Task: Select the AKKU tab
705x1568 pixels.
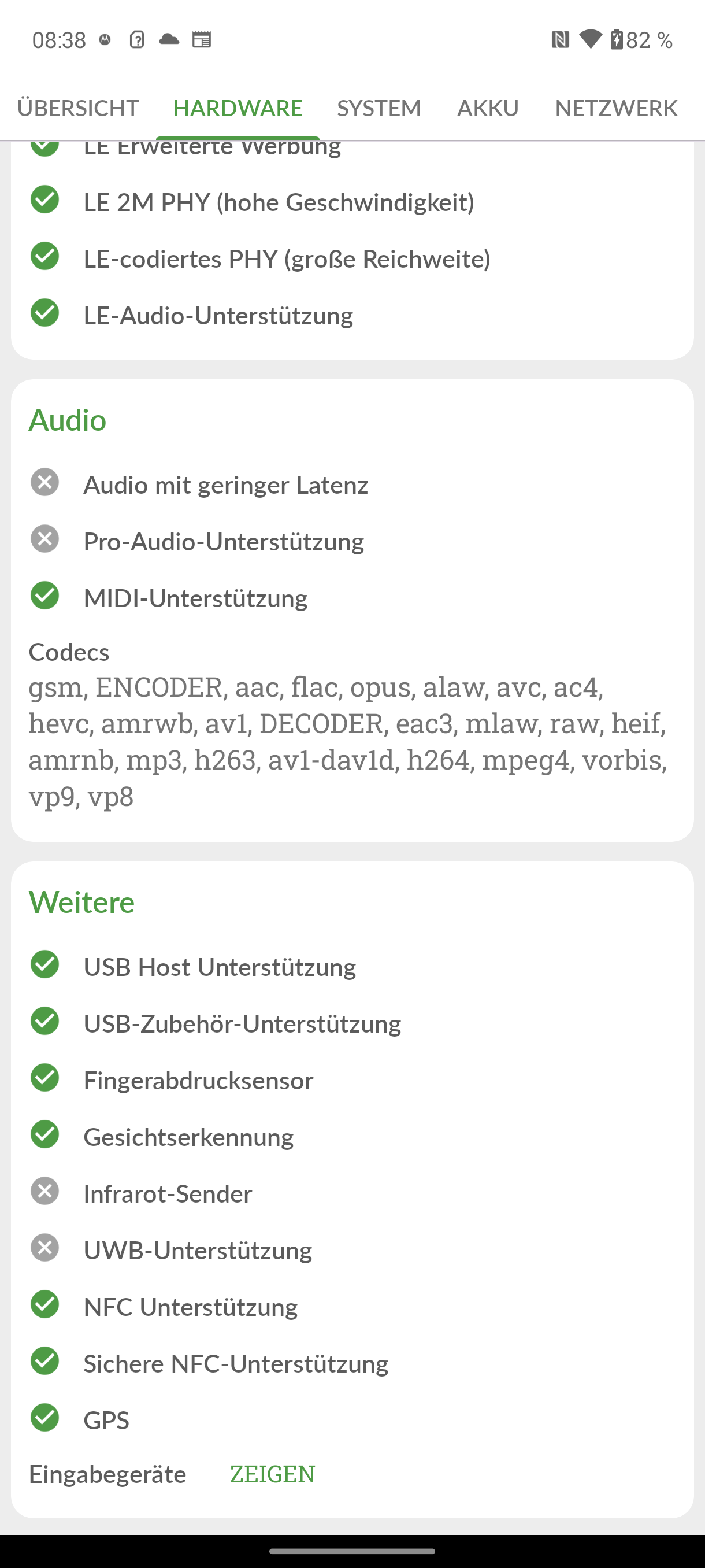Action: [x=488, y=108]
